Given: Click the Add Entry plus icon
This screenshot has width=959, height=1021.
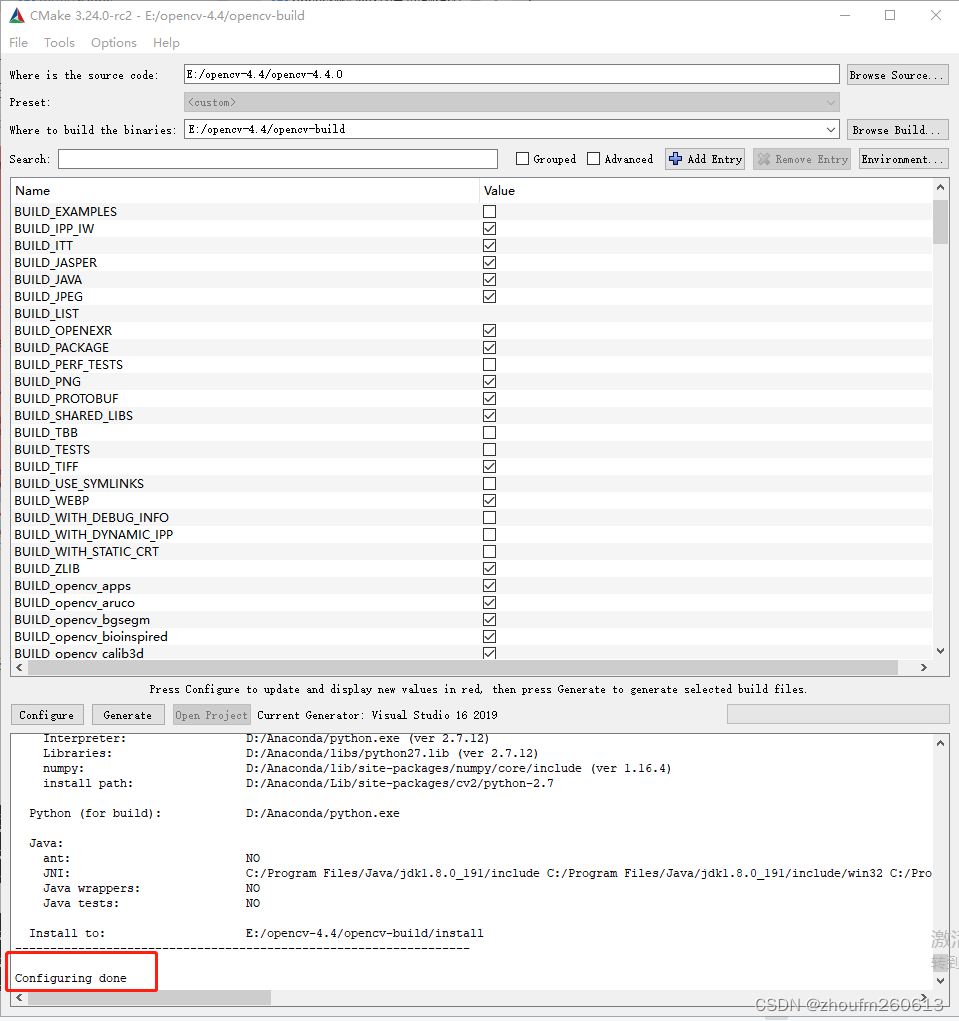Looking at the screenshot, I should tap(674, 158).
